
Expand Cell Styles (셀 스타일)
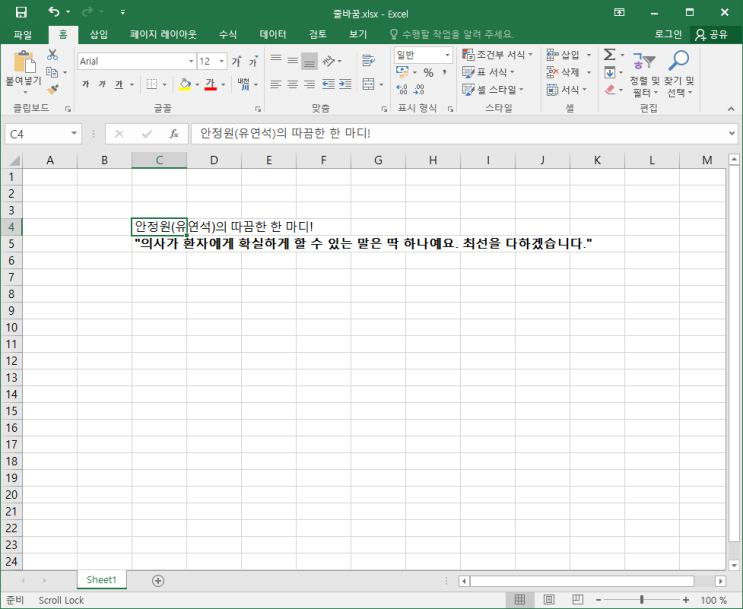click(x=493, y=89)
